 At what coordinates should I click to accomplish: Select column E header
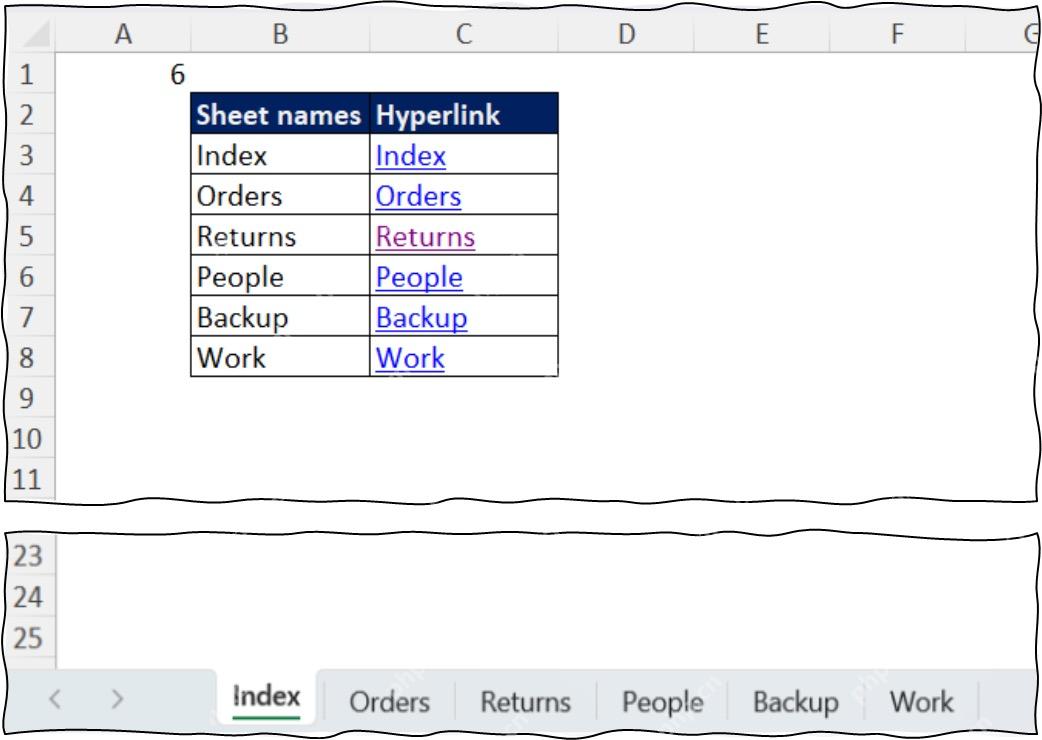762,34
